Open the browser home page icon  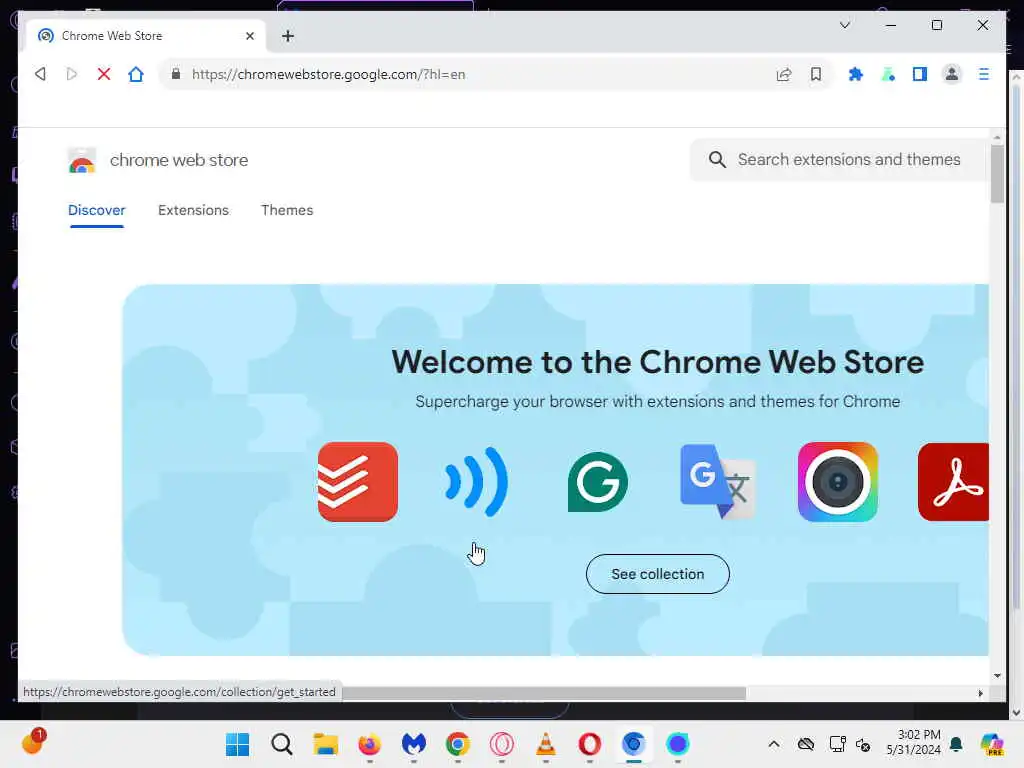point(136,74)
